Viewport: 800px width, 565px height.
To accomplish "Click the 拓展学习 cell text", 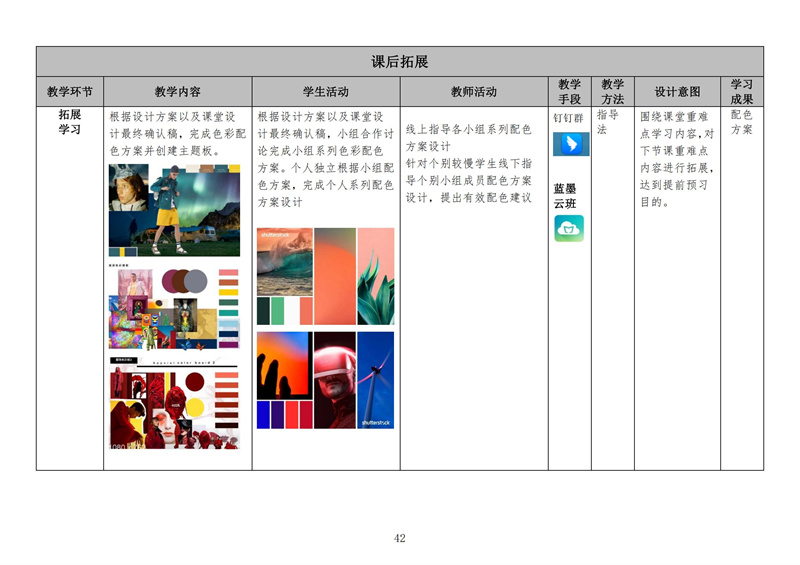I will (69, 121).
